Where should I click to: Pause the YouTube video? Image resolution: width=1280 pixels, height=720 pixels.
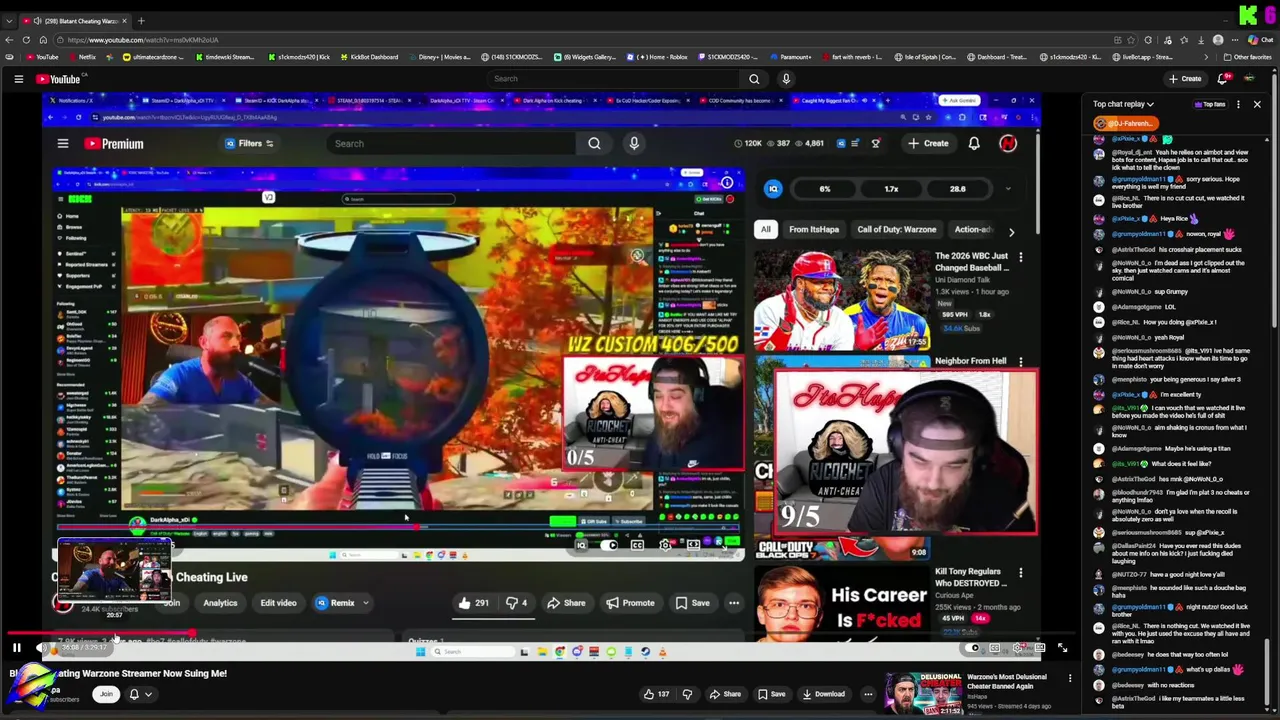(x=16, y=648)
